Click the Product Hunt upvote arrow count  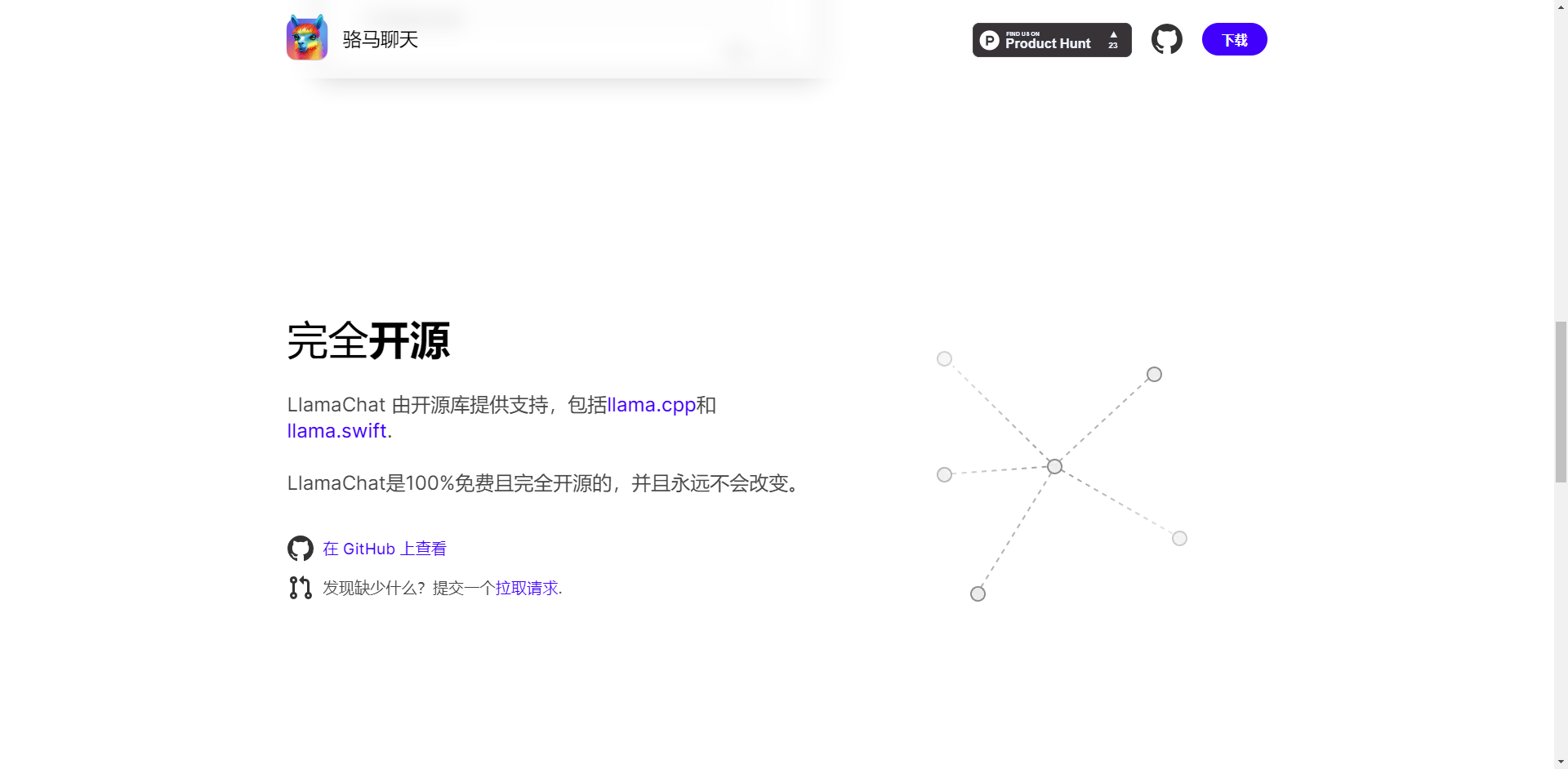point(1113,40)
